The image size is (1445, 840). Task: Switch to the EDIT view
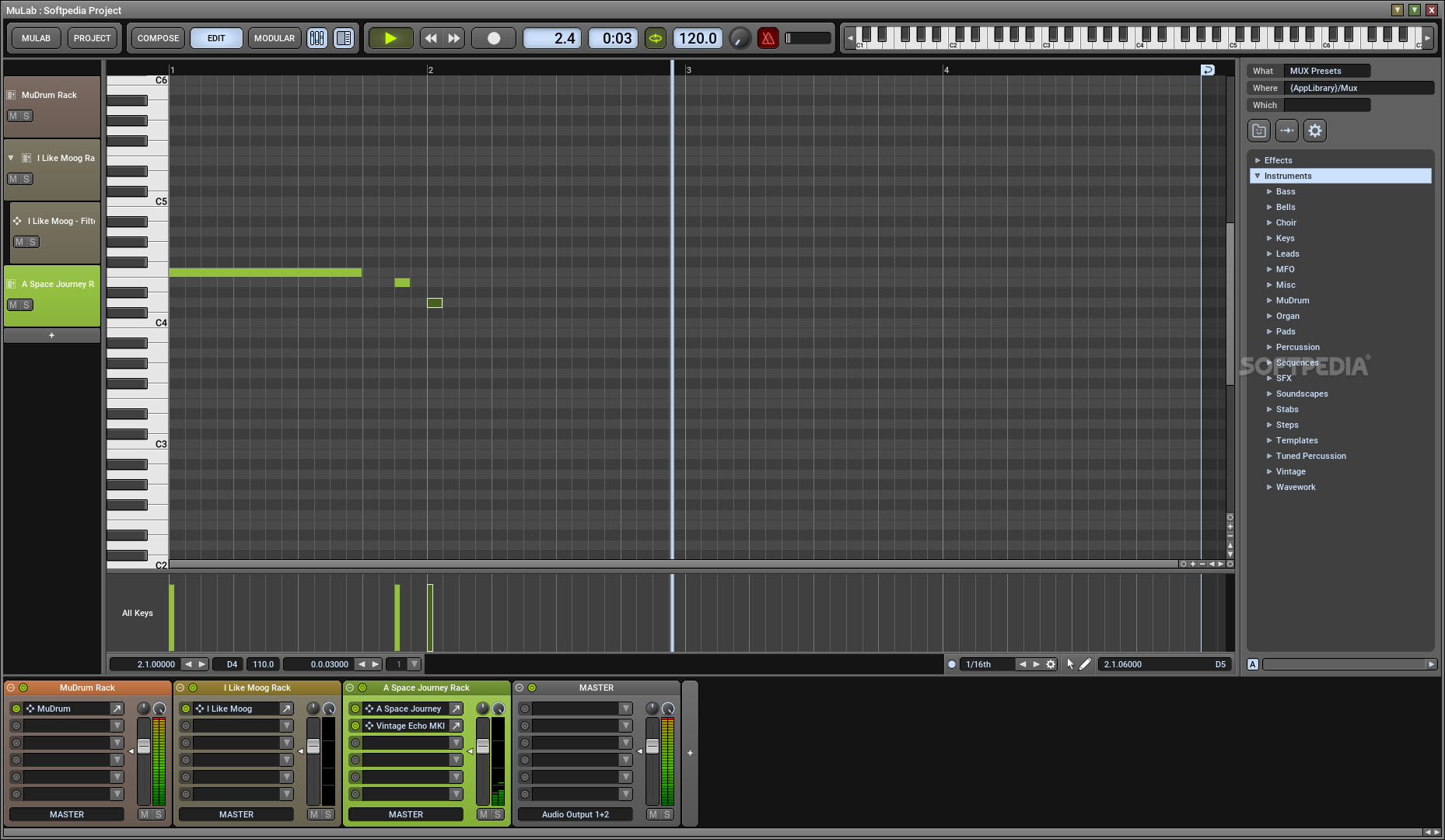(216, 38)
